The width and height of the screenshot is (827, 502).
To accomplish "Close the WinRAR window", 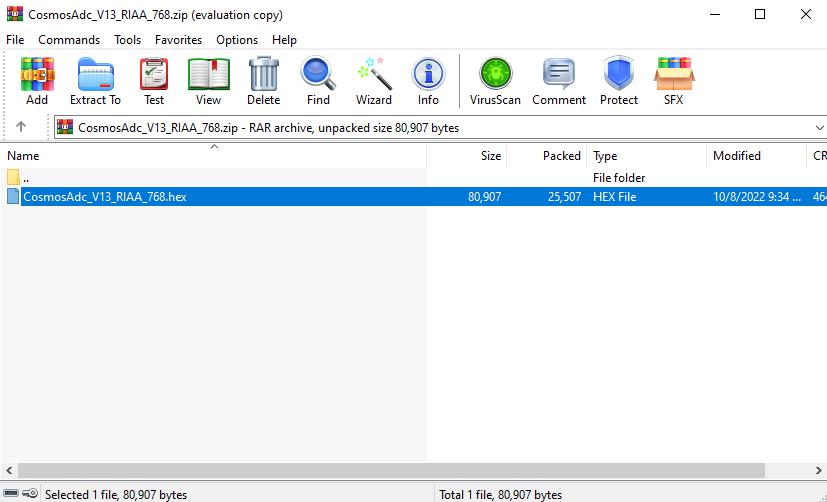I will point(806,14).
